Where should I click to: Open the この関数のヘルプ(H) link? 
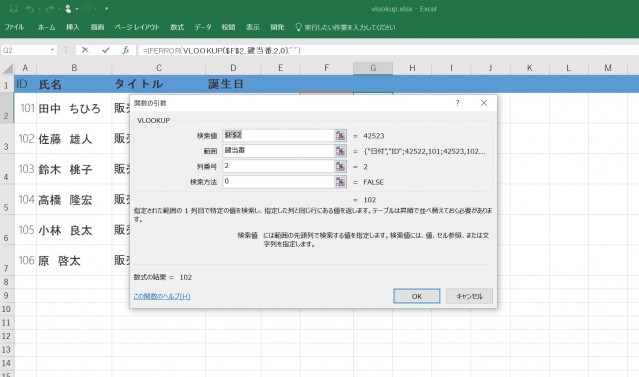162,296
